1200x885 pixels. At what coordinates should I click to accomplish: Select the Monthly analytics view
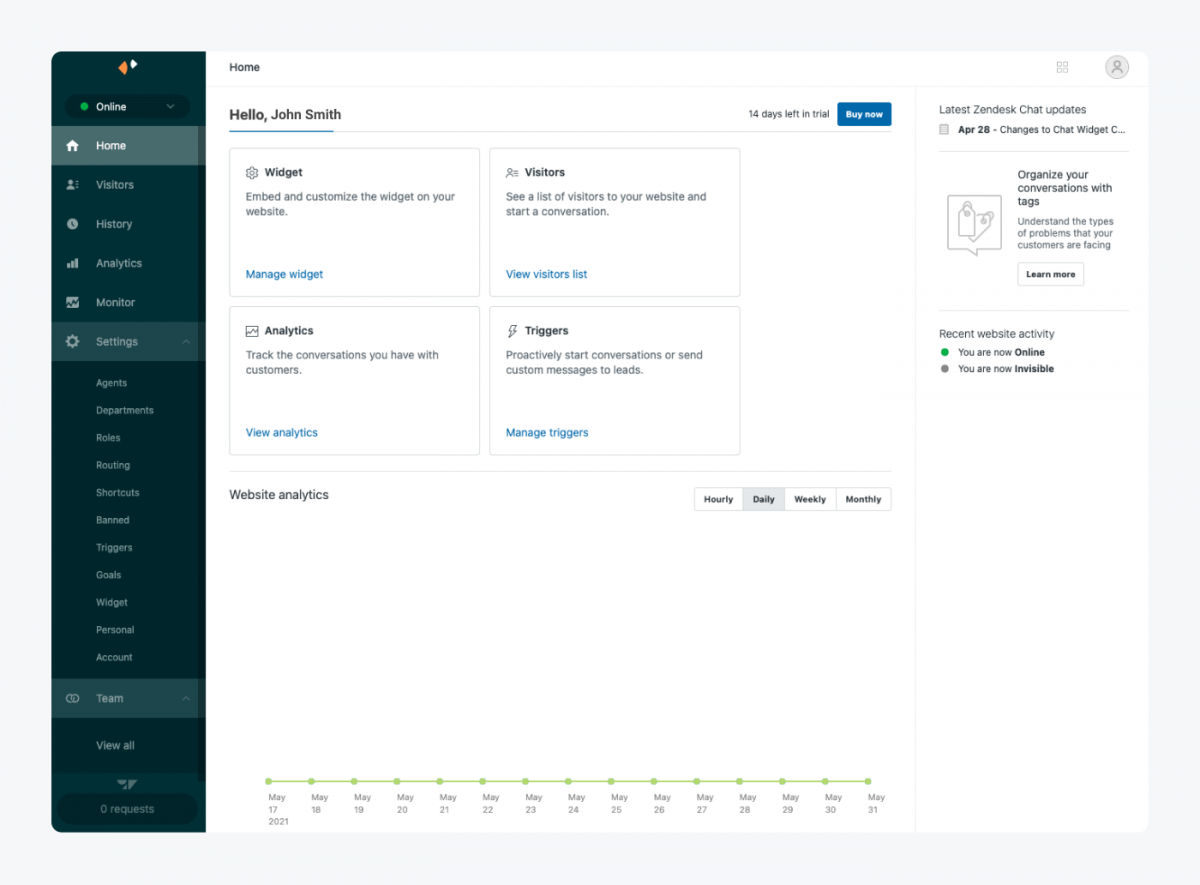pyautogui.click(x=863, y=499)
